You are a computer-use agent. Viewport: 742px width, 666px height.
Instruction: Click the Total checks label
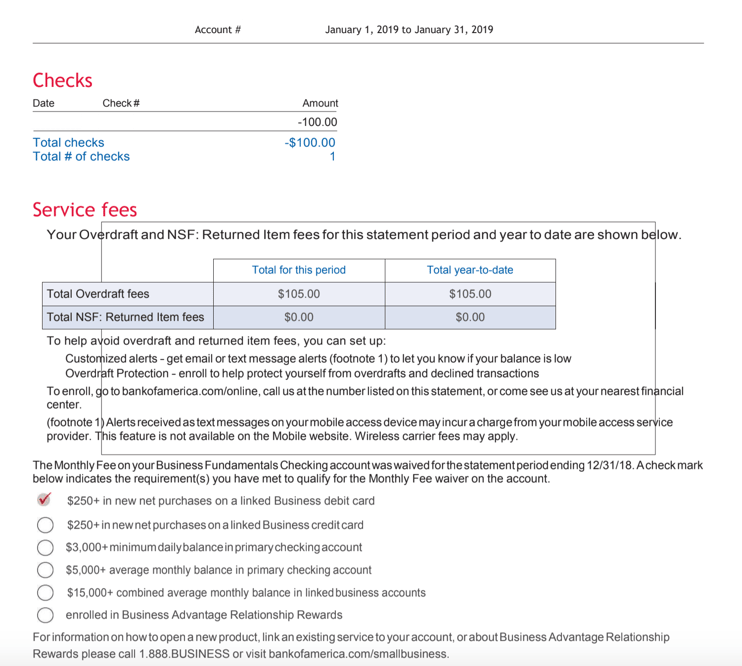(x=69, y=142)
